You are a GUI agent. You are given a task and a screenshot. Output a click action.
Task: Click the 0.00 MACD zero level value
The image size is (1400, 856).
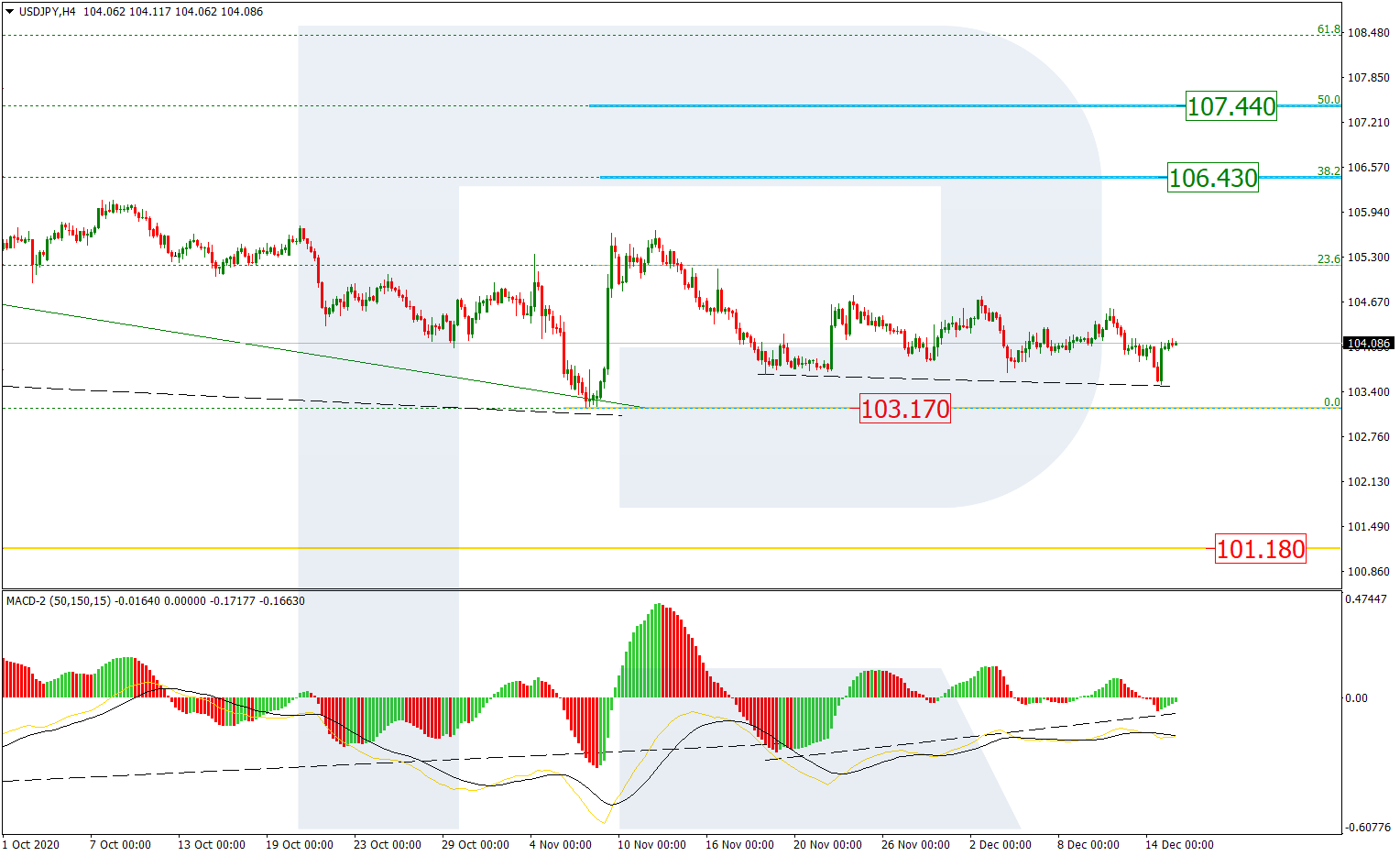(1356, 698)
